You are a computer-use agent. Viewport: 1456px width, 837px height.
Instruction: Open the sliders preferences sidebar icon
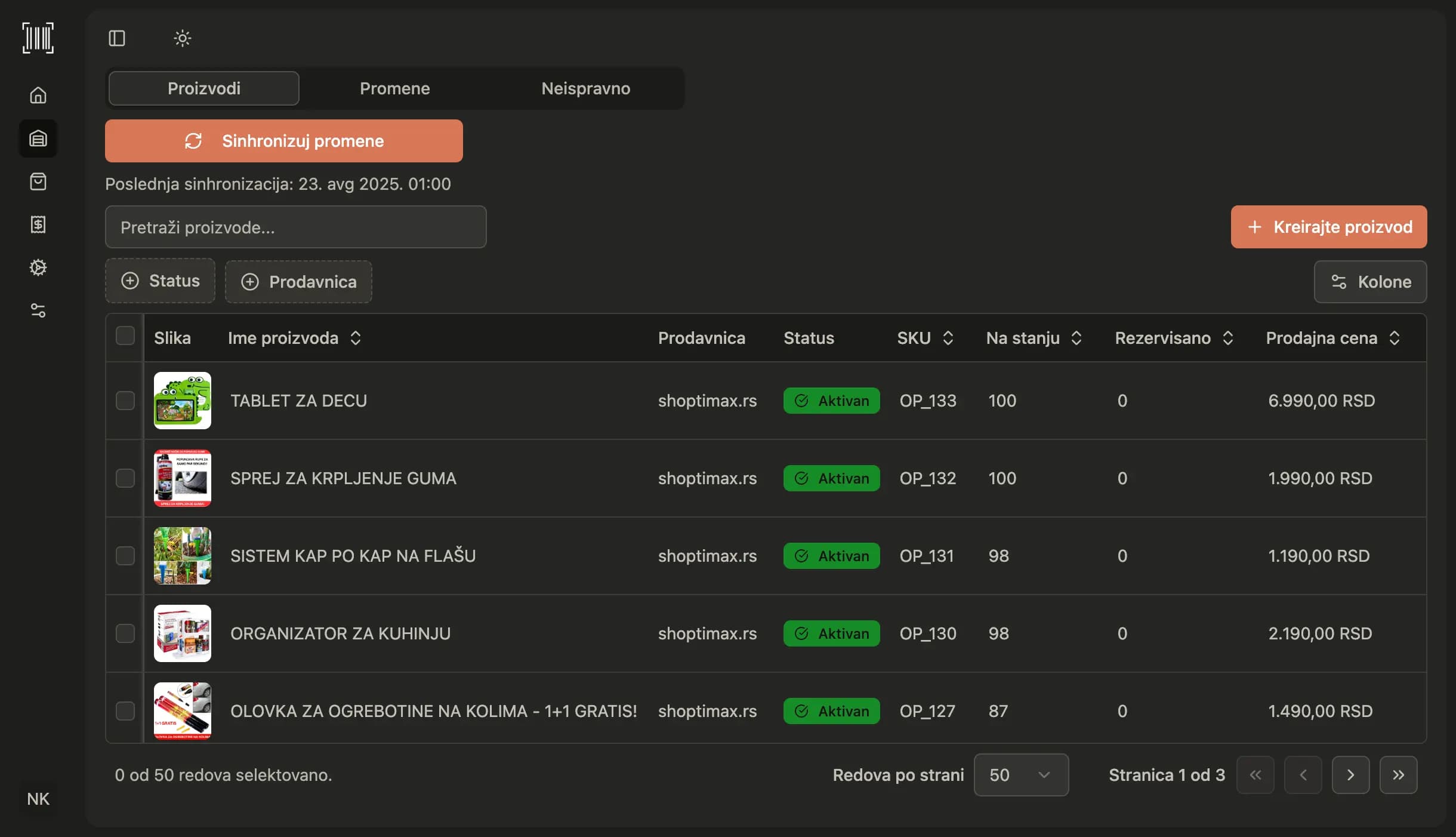[x=38, y=310]
